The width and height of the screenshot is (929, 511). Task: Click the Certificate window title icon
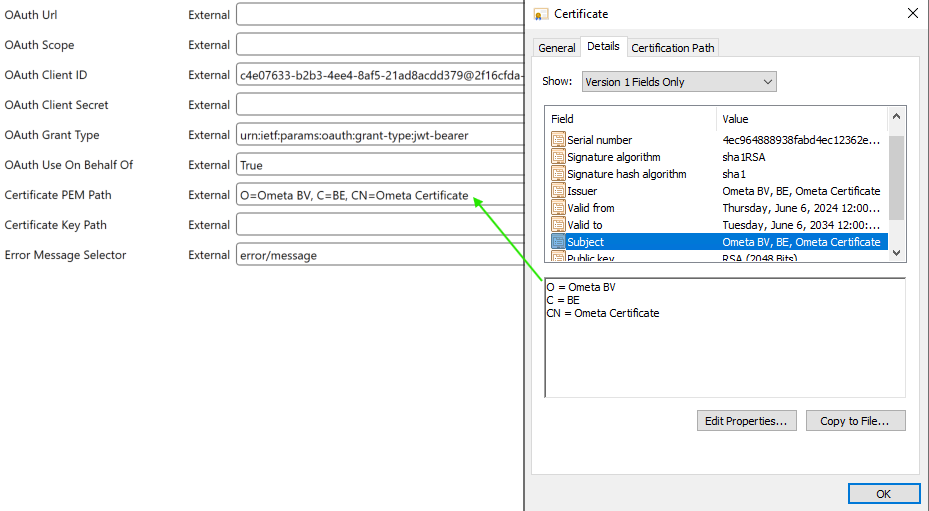[540, 14]
